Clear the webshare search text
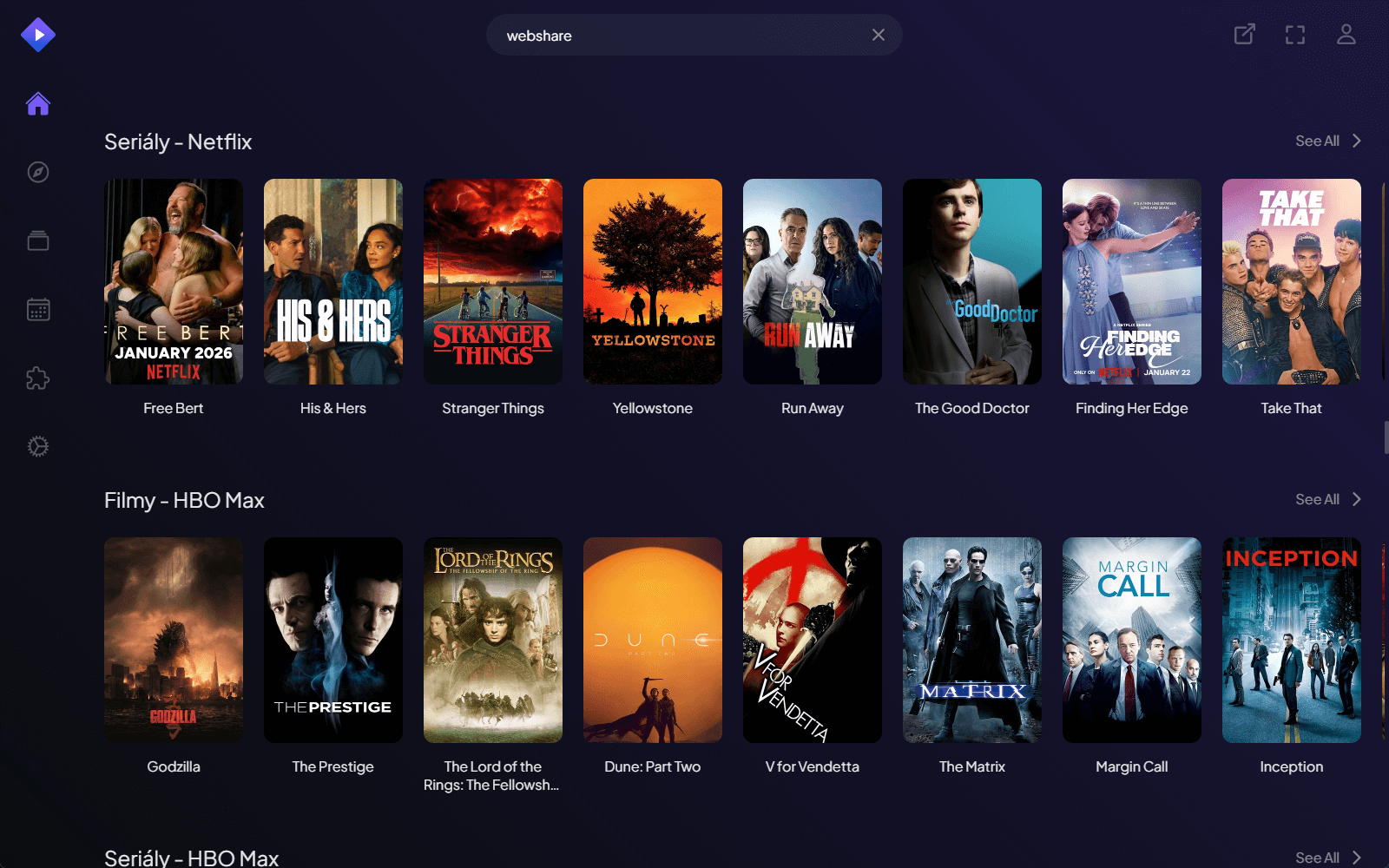 click(879, 35)
